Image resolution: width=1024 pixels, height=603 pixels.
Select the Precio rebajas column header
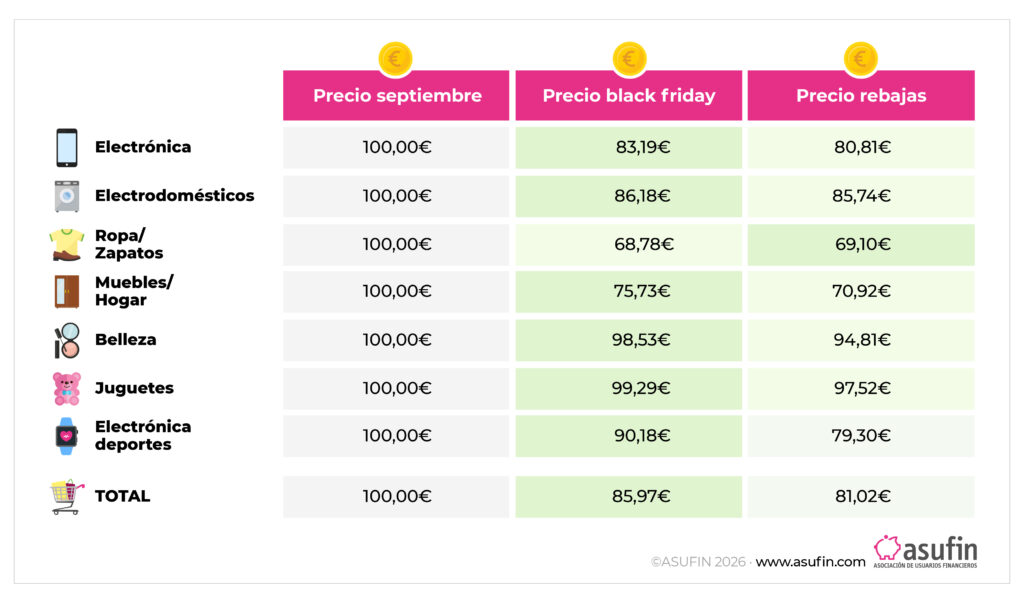[x=861, y=96]
